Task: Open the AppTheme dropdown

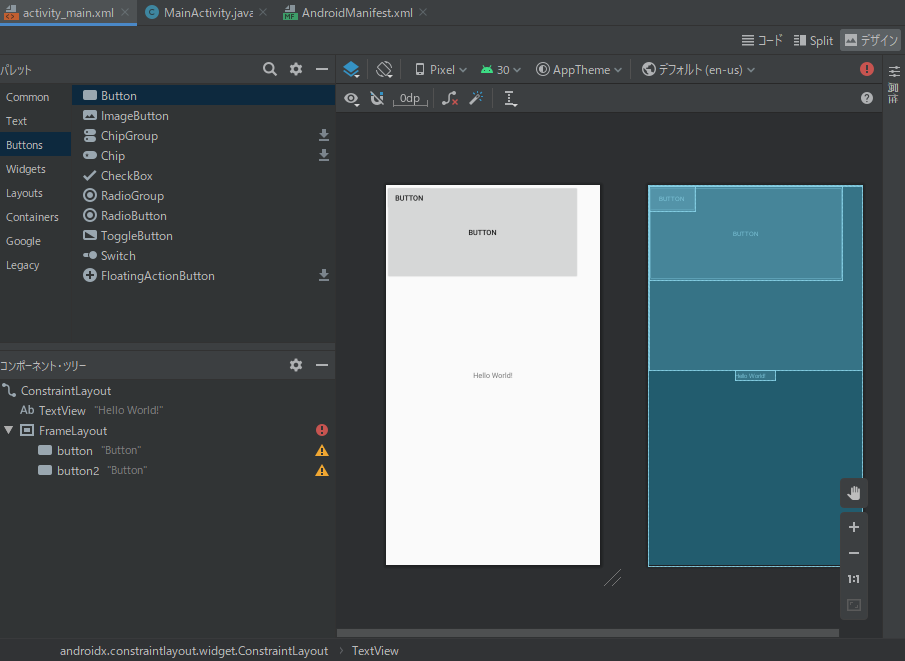Action: (x=579, y=69)
